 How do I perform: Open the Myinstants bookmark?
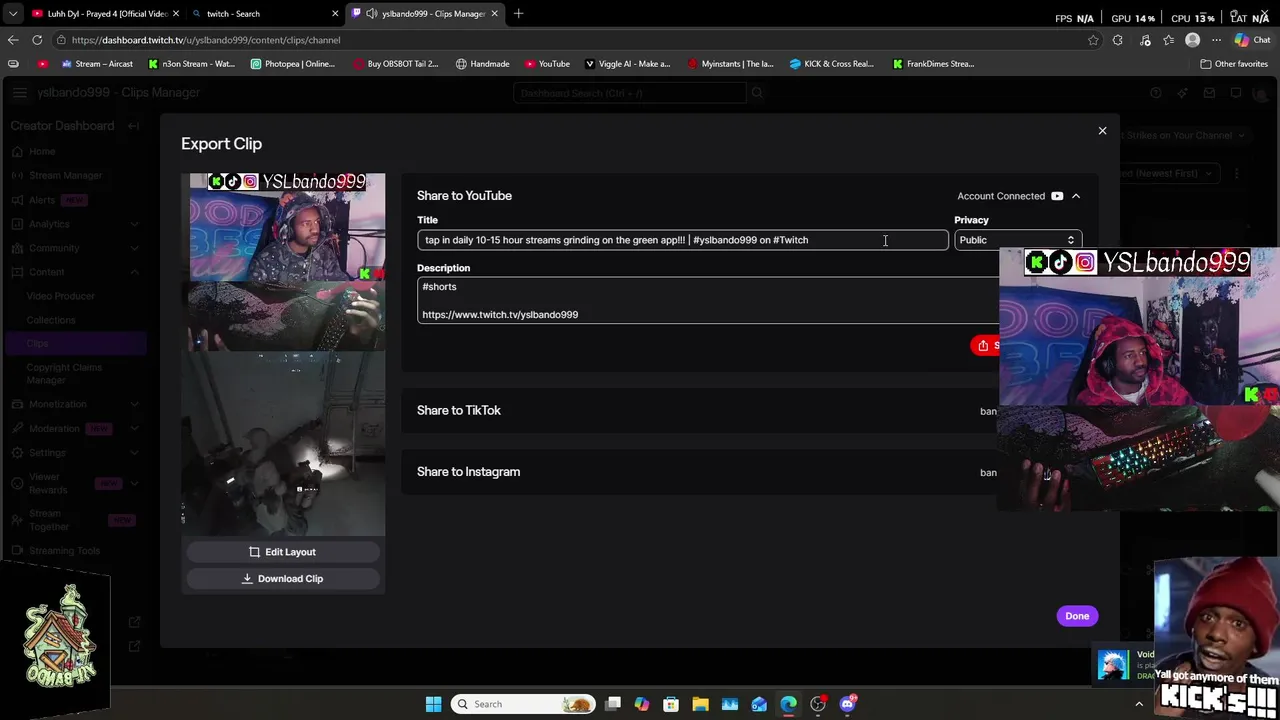(730, 64)
